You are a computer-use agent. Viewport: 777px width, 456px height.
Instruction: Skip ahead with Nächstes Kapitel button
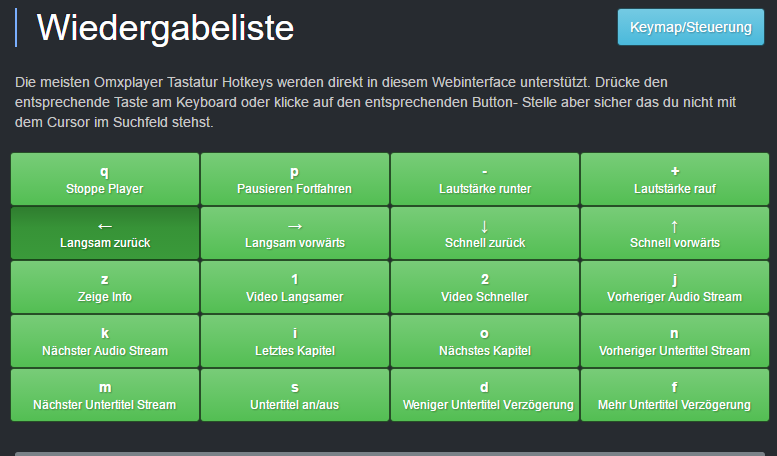[x=485, y=341]
